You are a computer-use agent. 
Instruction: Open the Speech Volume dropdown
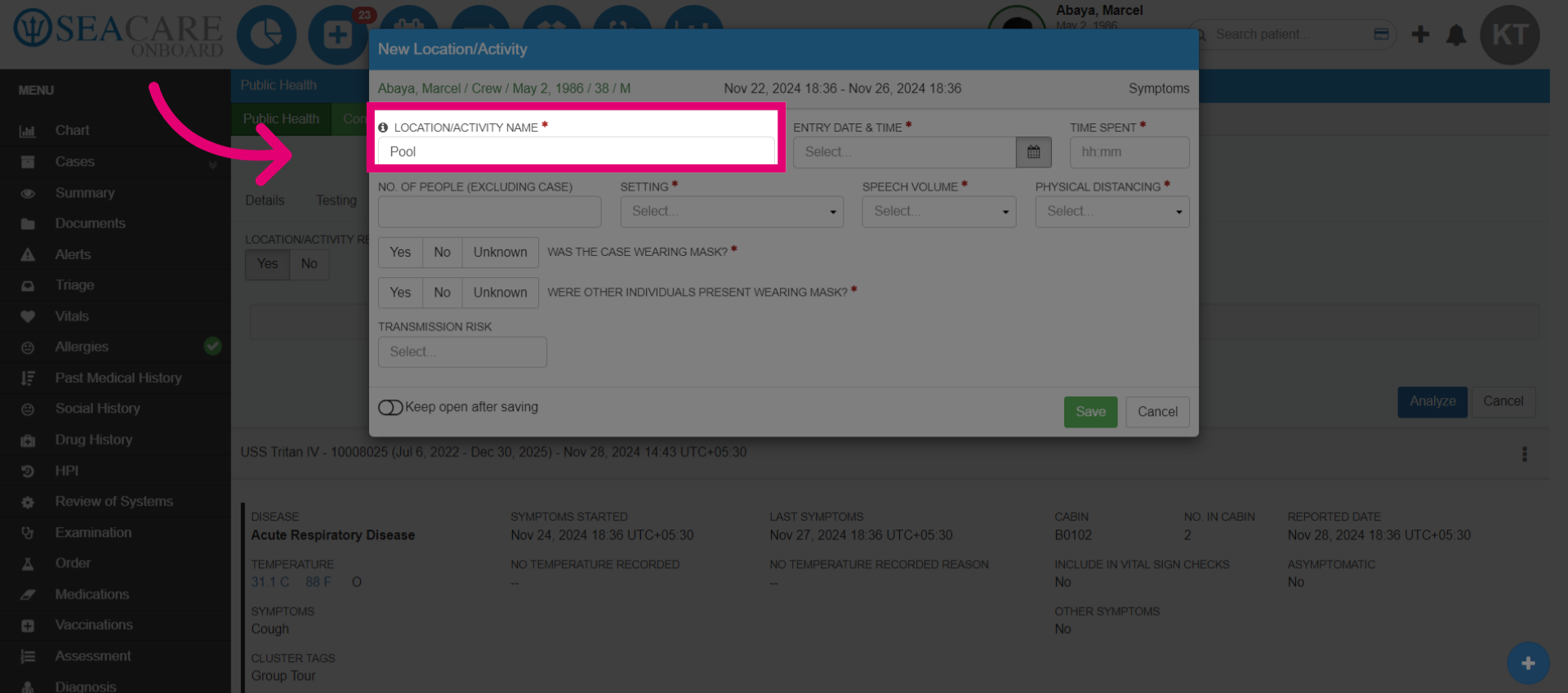939,212
